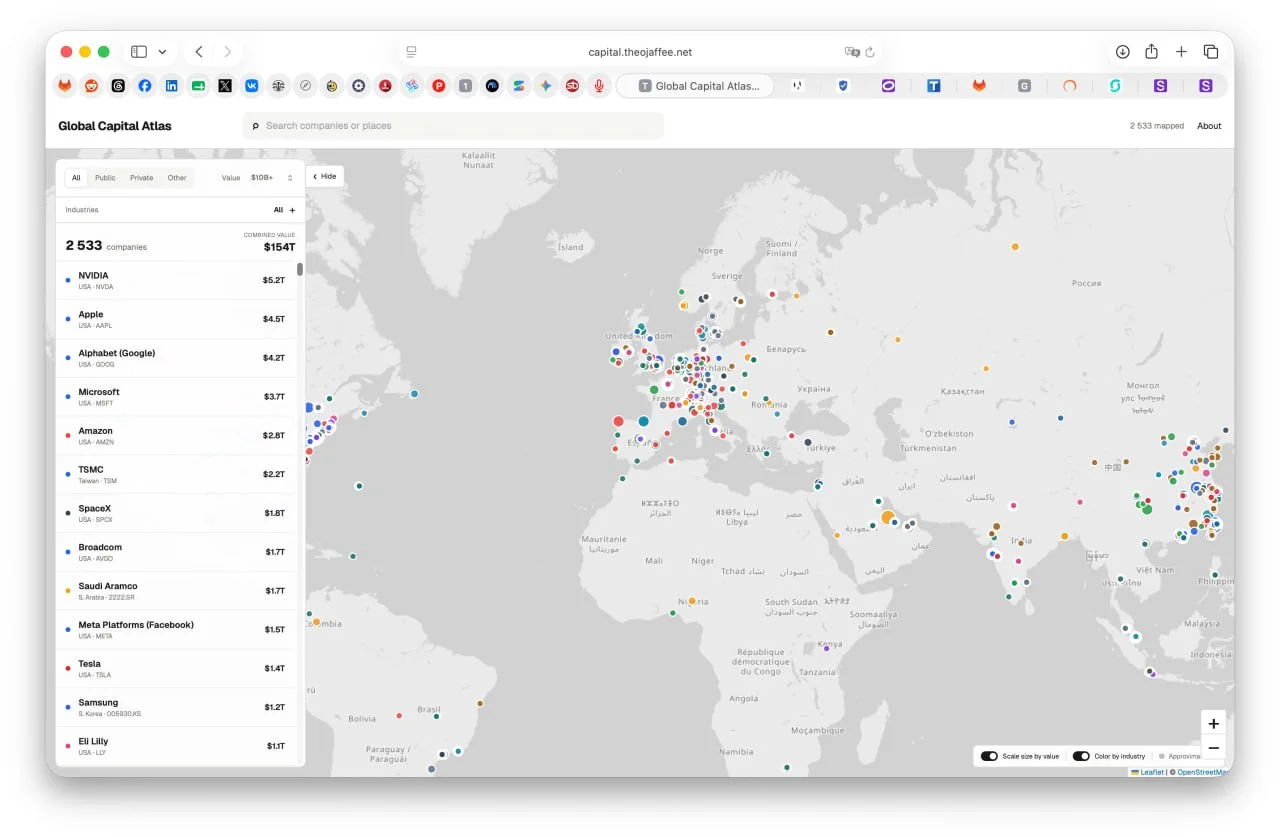
Task: Click the Global Capital Atlas logo title
Action: coord(115,126)
